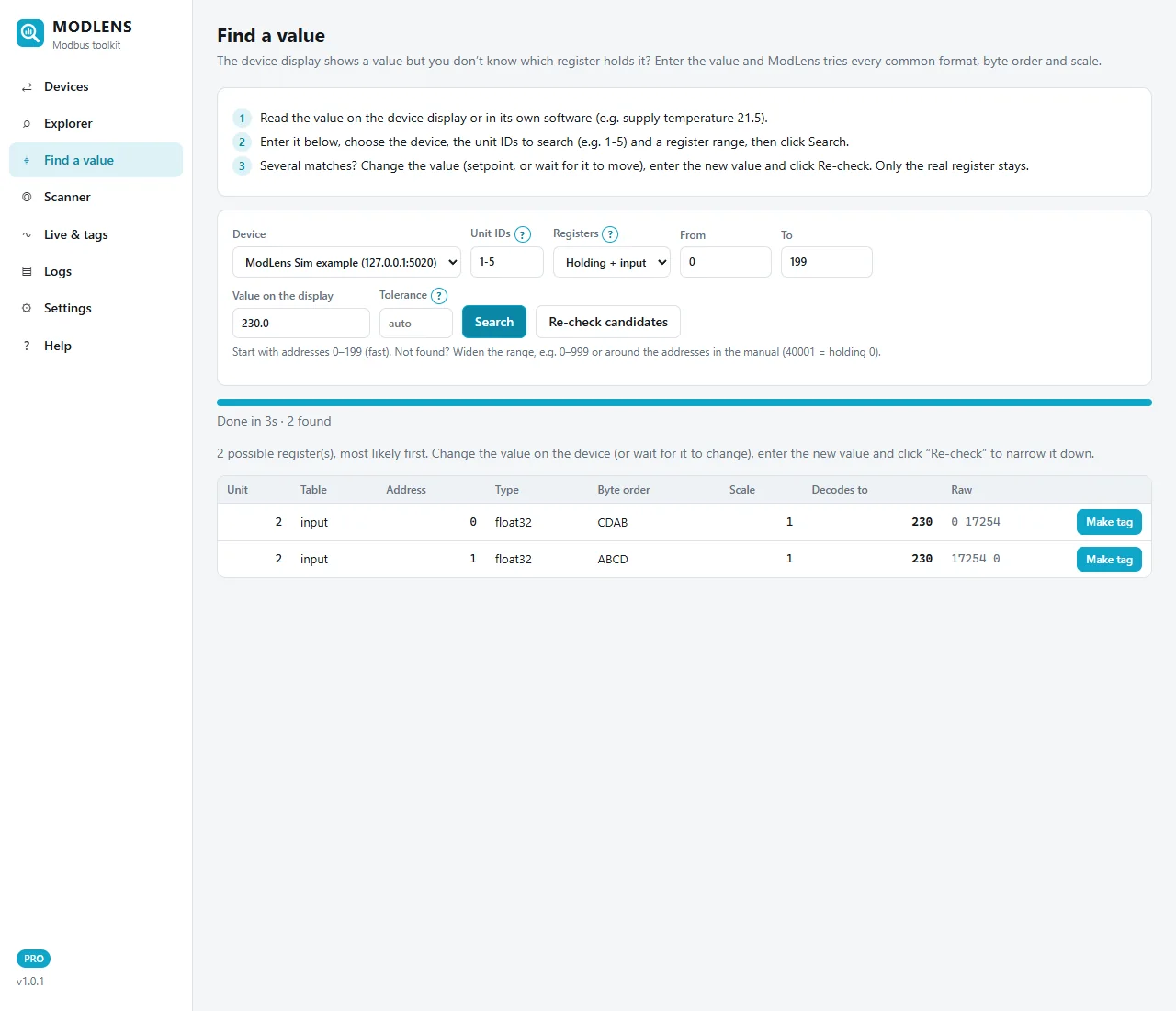The height and width of the screenshot is (1011, 1176).
Task: Focus the From address field
Action: (x=726, y=262)
